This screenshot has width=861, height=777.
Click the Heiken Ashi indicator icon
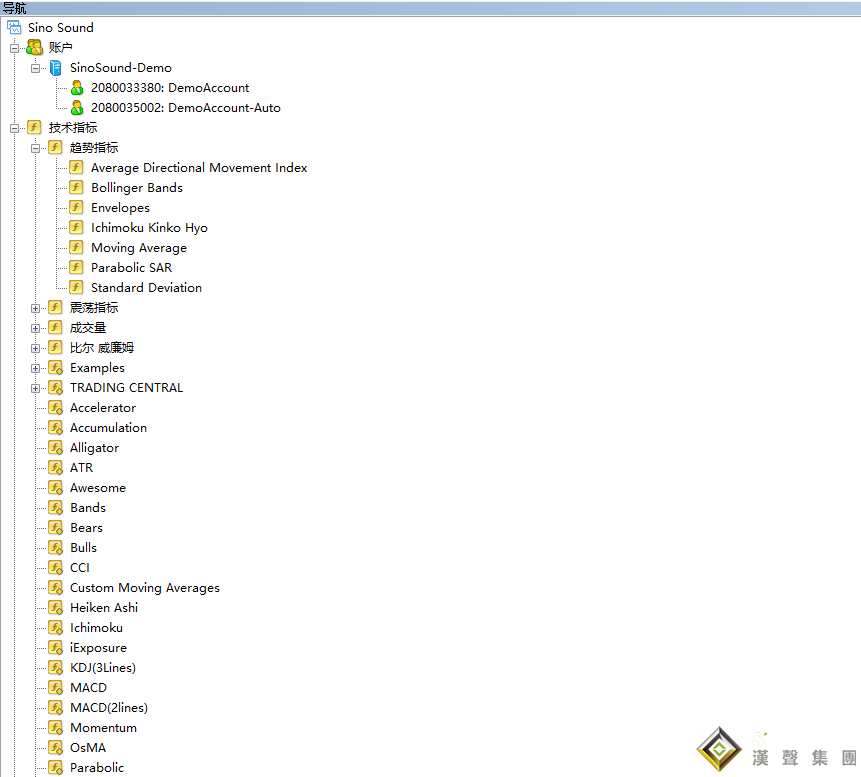point(55,607)
